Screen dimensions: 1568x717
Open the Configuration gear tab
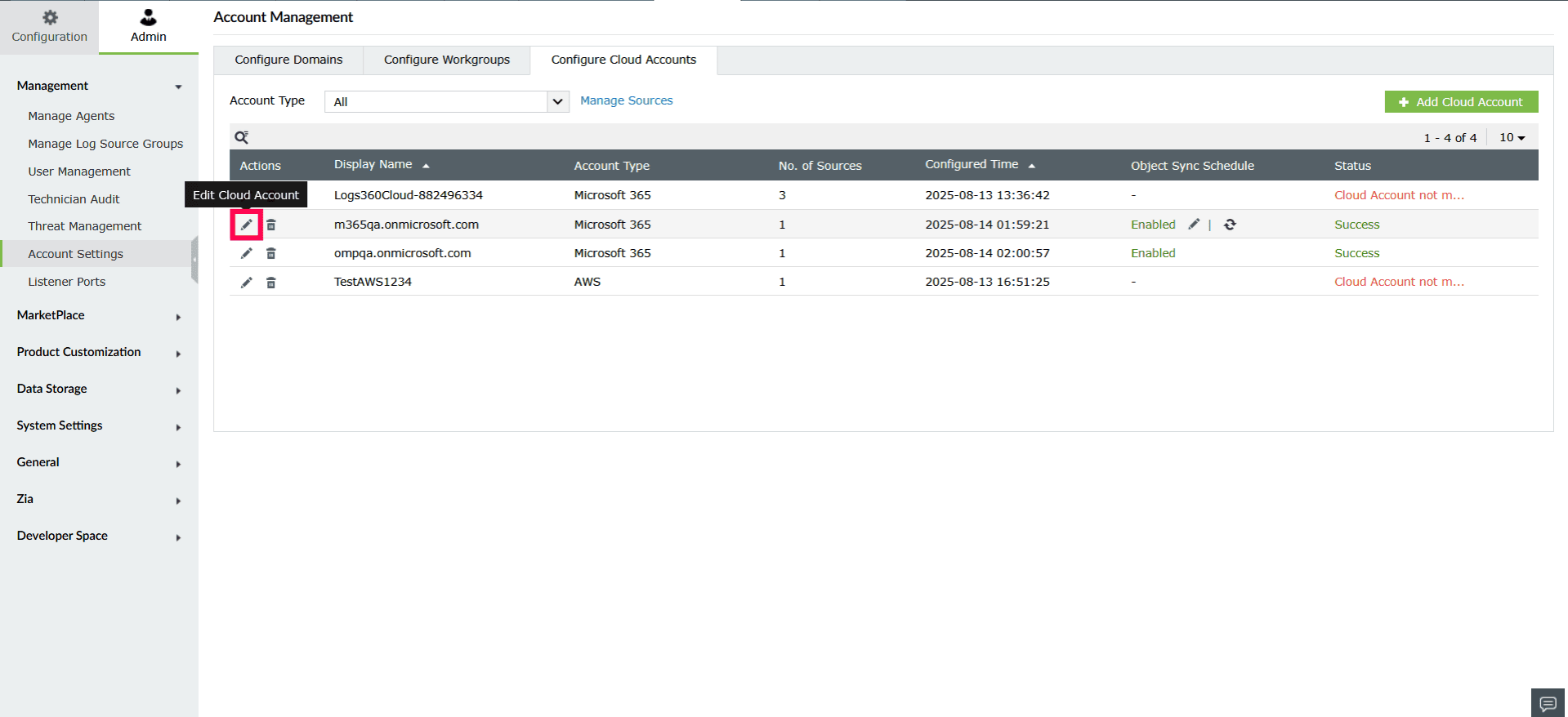(50, 26)
